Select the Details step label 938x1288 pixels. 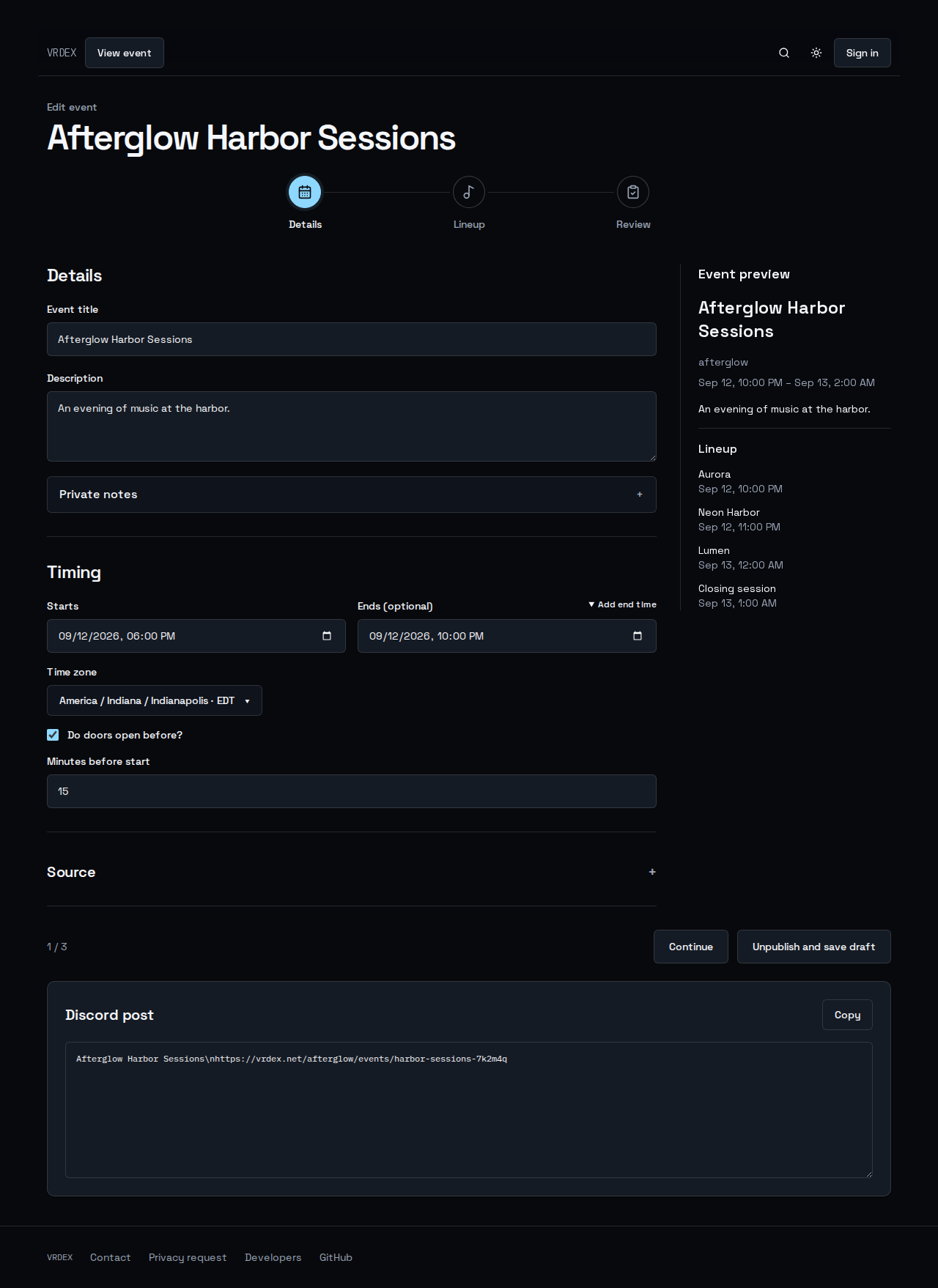(x=305, y=224)
